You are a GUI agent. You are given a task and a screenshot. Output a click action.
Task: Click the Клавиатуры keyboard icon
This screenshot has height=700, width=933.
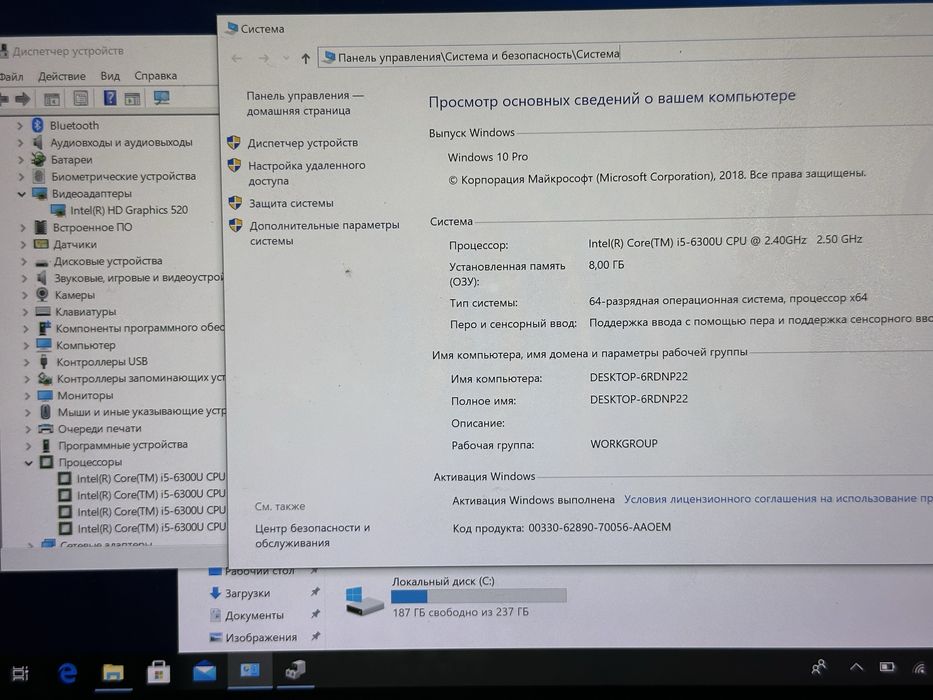43,311
